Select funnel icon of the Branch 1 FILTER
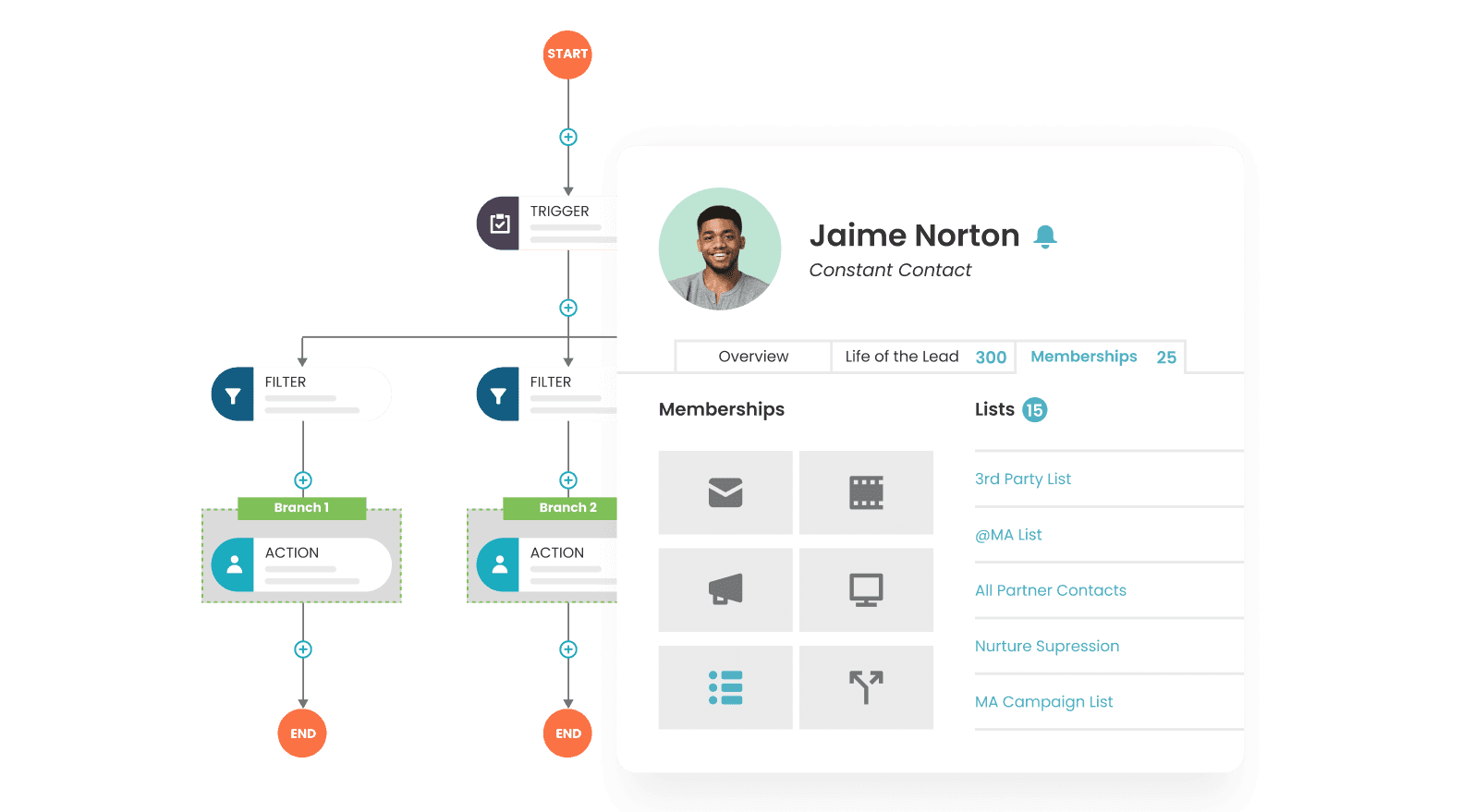 coord(233,394)
